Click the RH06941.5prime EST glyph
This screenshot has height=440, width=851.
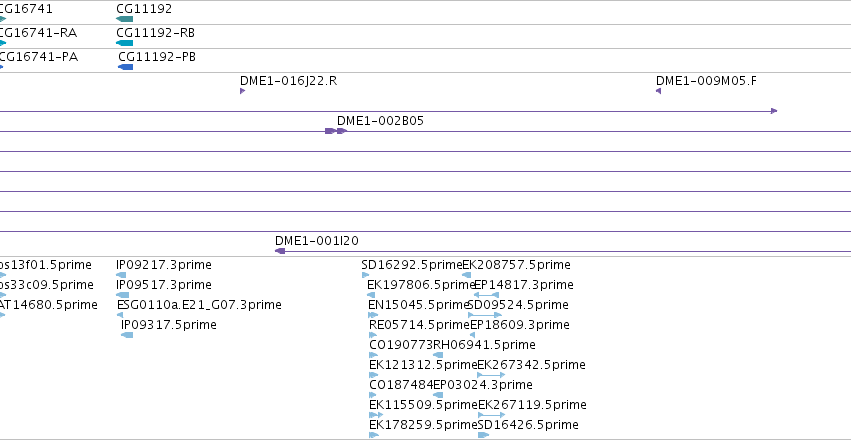(x=437, y=355)
